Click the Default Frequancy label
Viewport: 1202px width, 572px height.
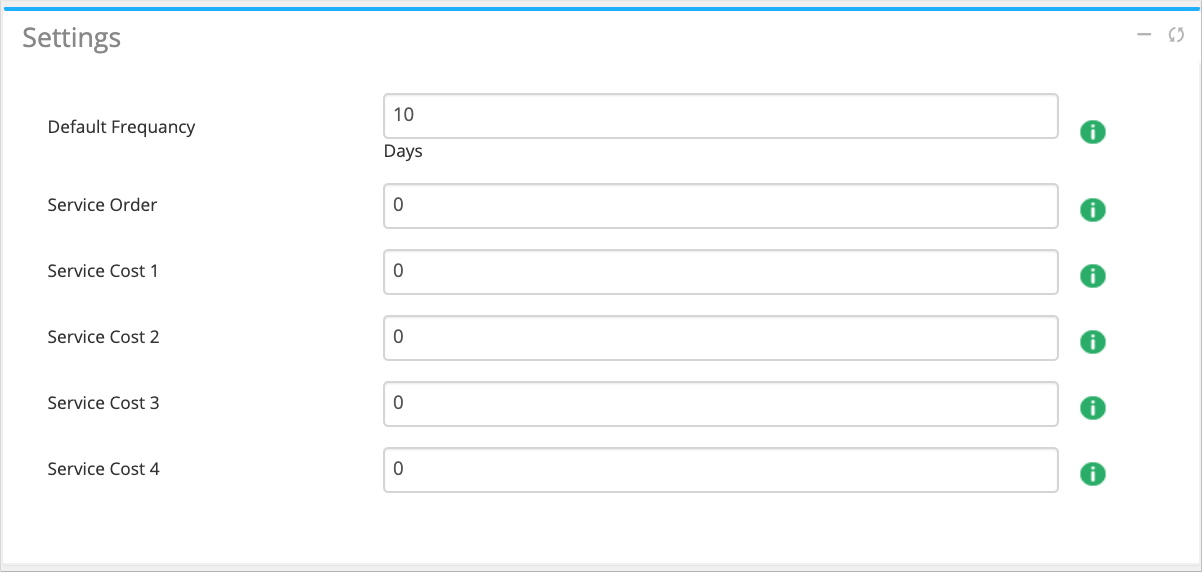pos(121,127)
